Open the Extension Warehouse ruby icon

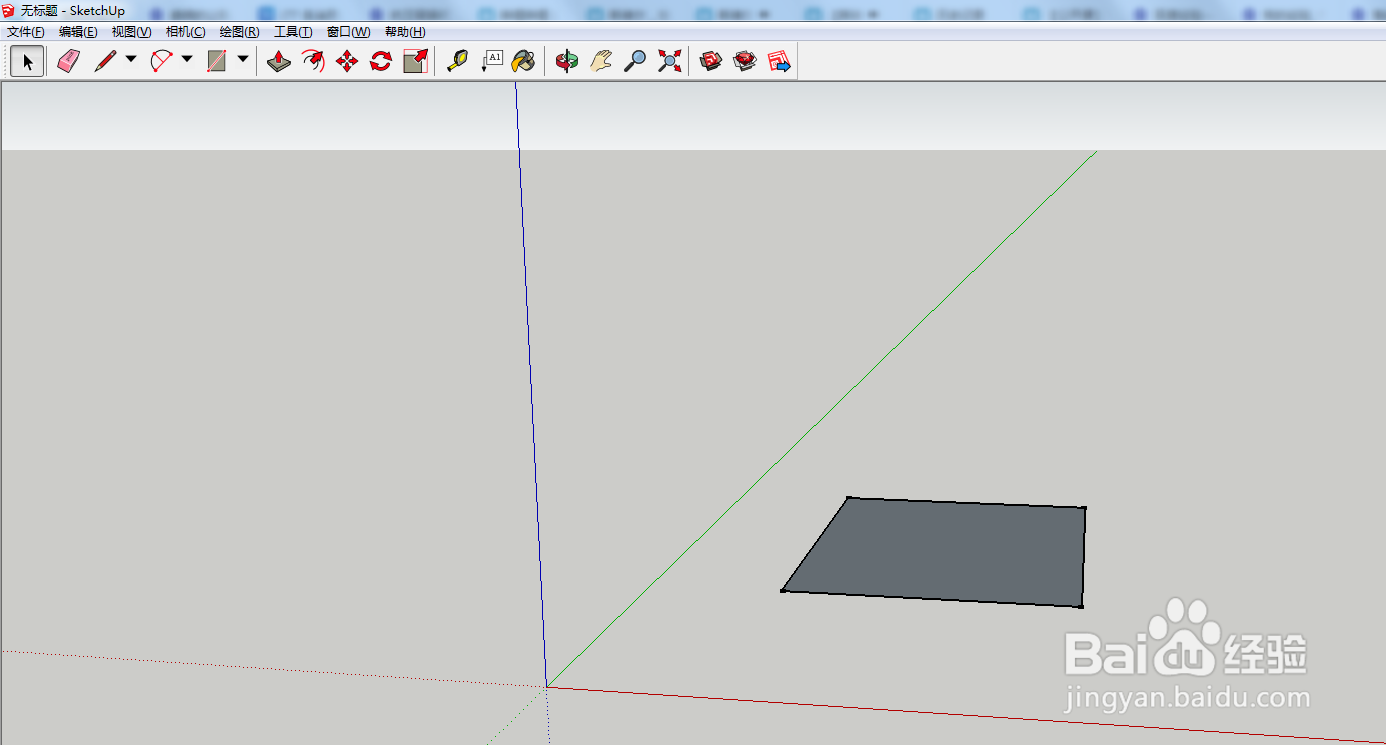tap(745, 62)
